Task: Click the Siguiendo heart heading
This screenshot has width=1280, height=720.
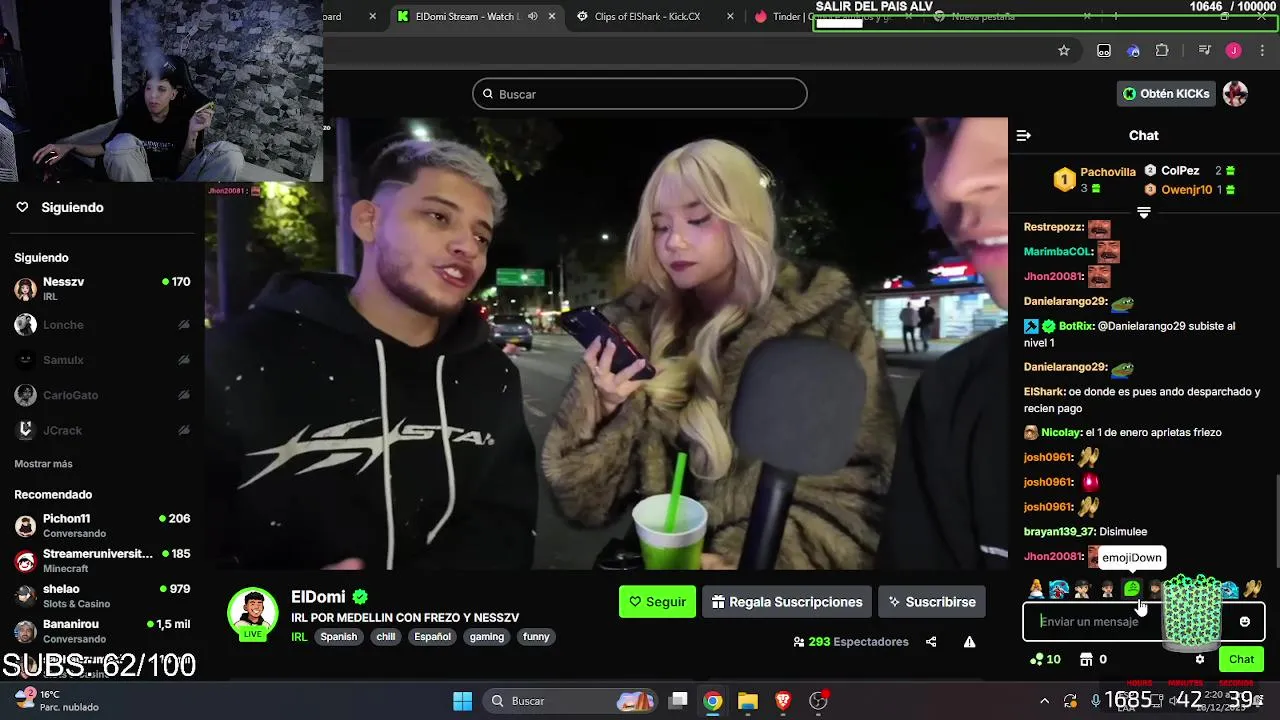Action: [60, 207]
